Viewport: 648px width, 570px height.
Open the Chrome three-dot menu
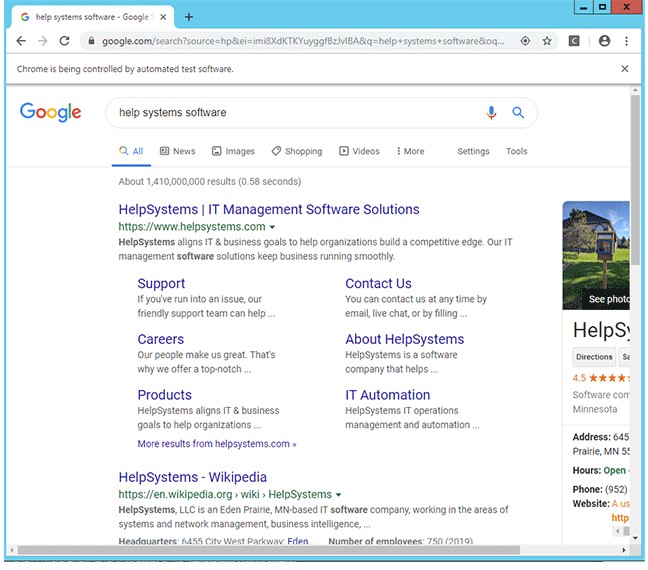pos(627,41)
